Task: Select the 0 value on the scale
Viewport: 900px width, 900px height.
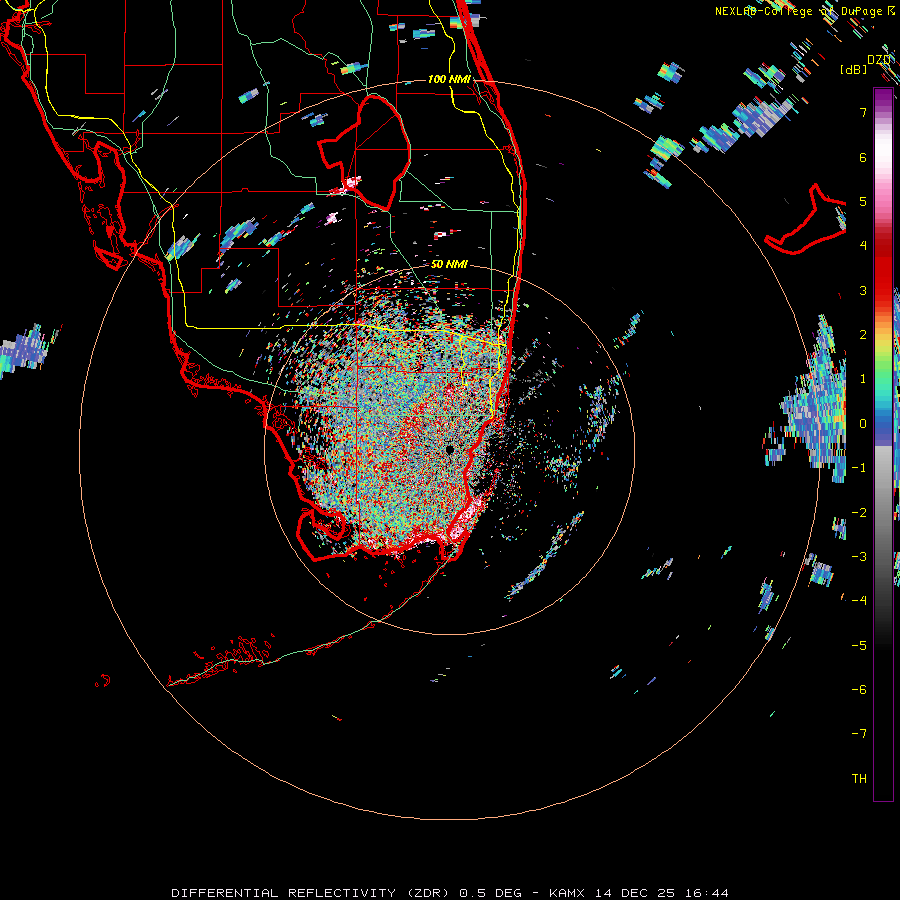Action: [863, 424]
